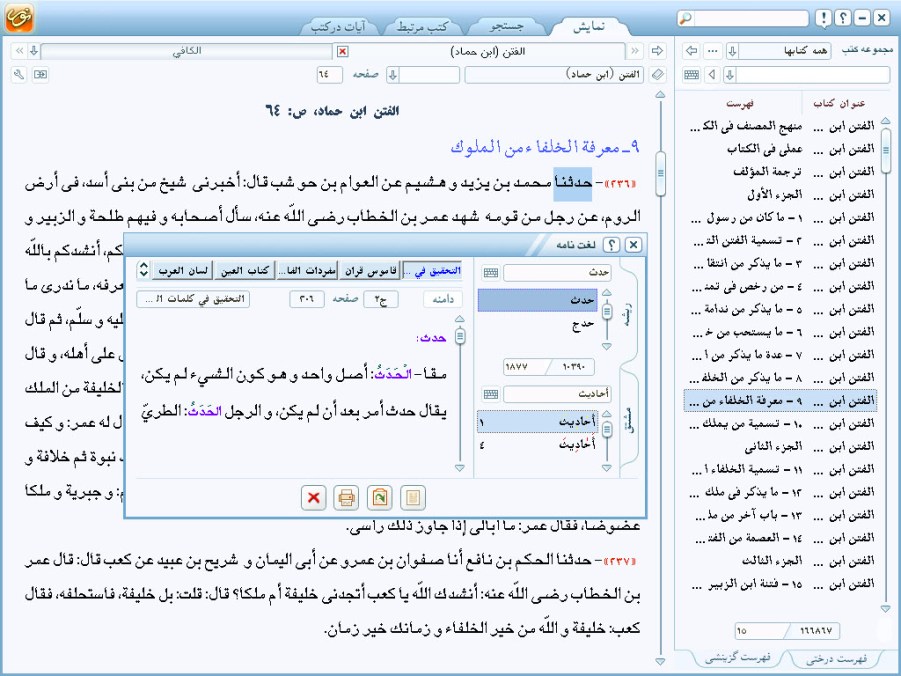Open the exclamation info button
The width and height of the screenshot is (901, 676).
click(x=823, y=18)
